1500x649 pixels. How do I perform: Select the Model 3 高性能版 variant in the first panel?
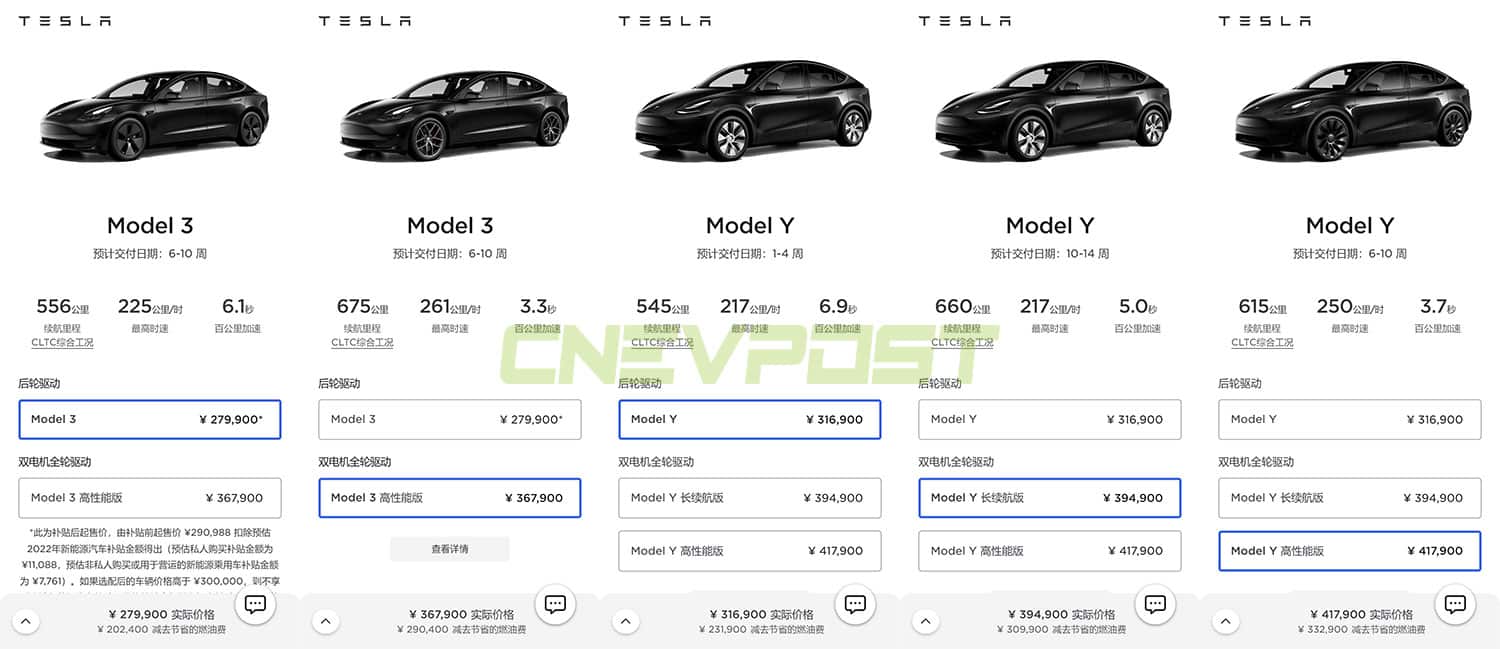pos(150,497)
